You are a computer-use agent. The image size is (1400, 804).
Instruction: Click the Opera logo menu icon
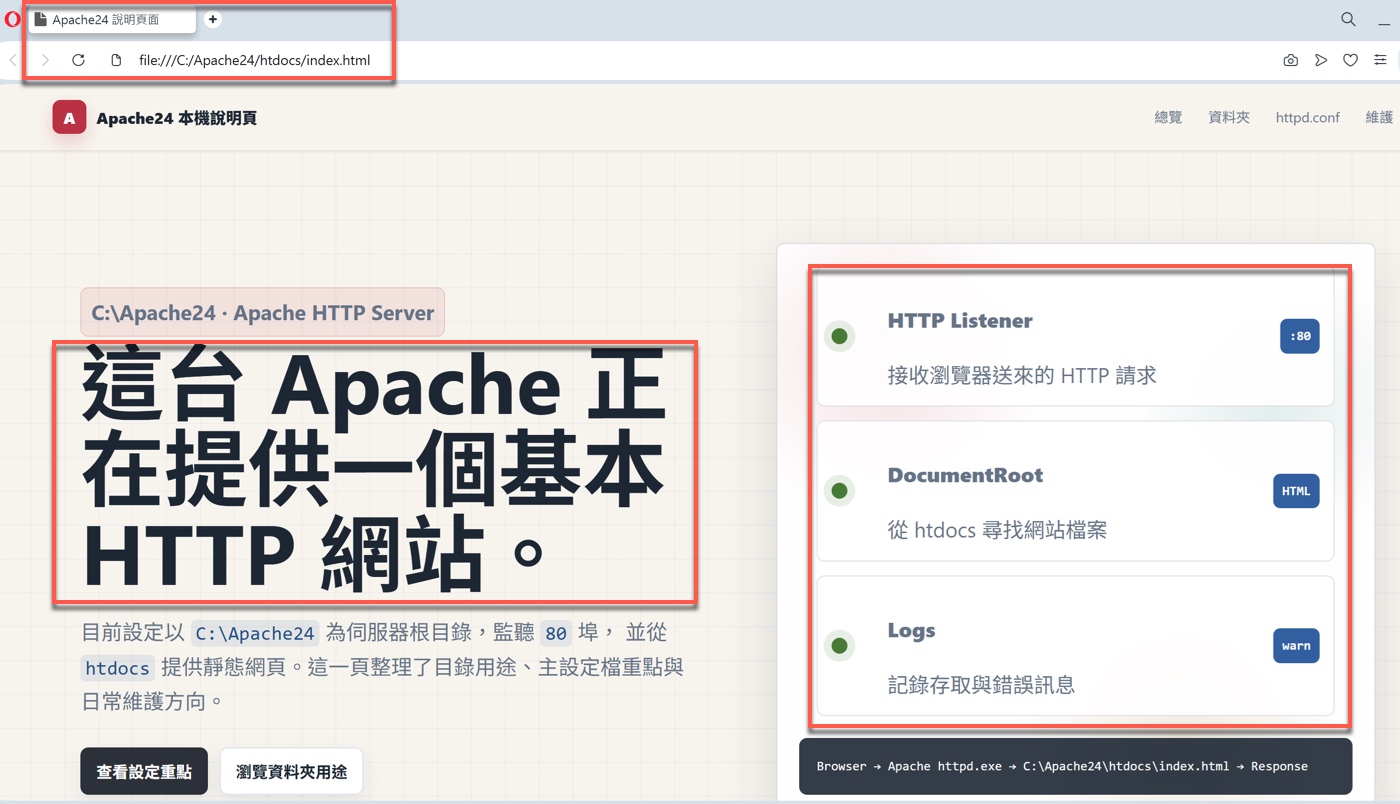click(10, 19)
